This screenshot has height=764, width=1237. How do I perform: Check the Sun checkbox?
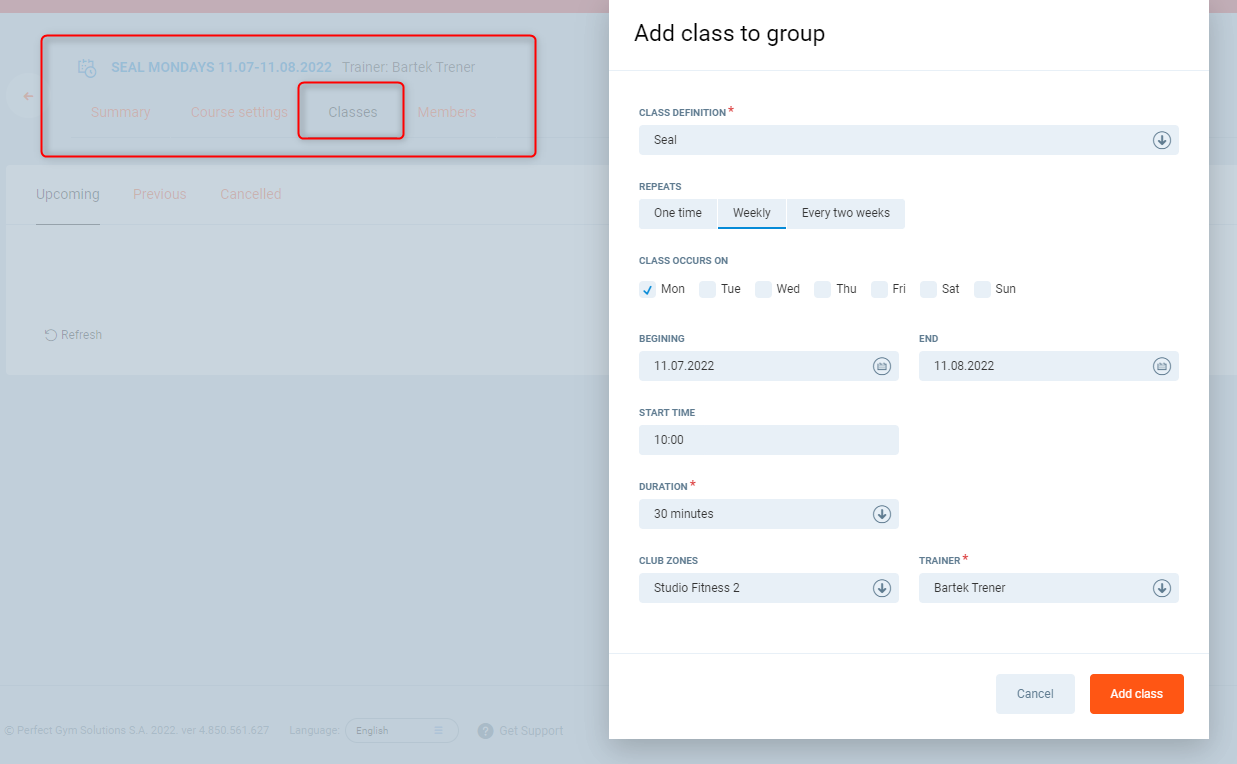click(x=982, y=289)
